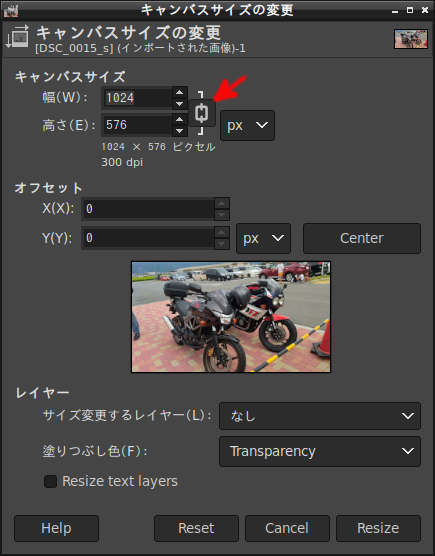Increase Y offset with up arrow
Screen dimensions: 435x556
tap(222, 232)
